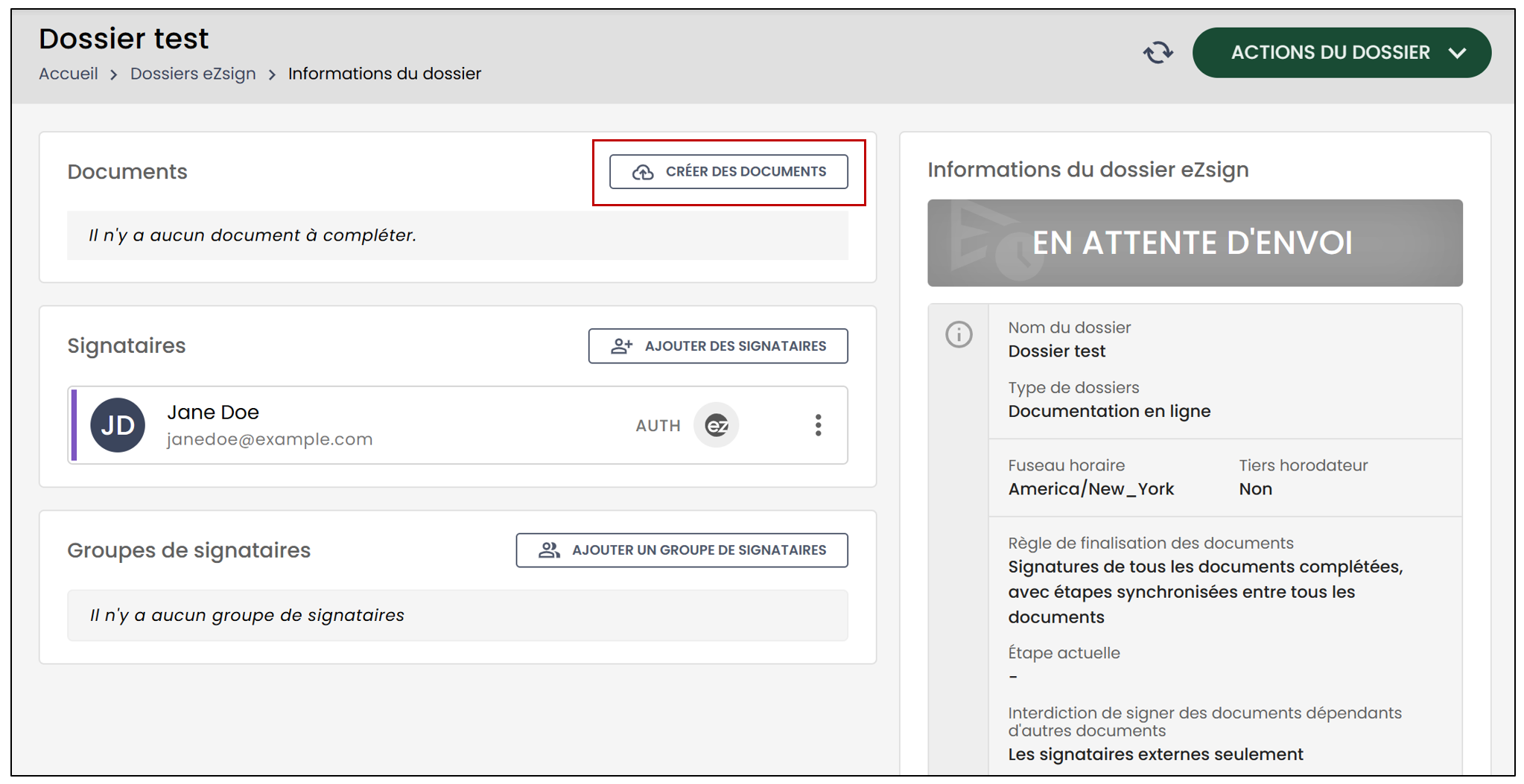Click the refresh sync arrows icon

[1158, 53]
